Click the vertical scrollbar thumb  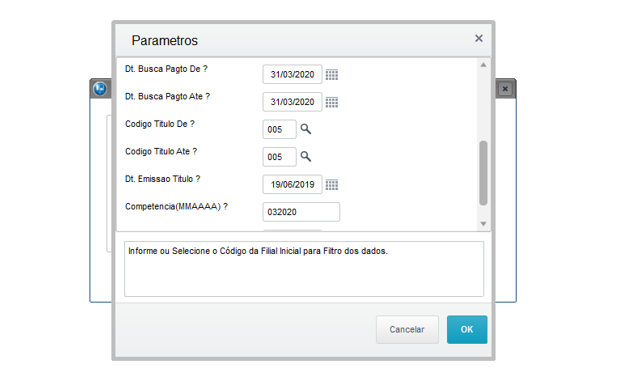(483, 173)
